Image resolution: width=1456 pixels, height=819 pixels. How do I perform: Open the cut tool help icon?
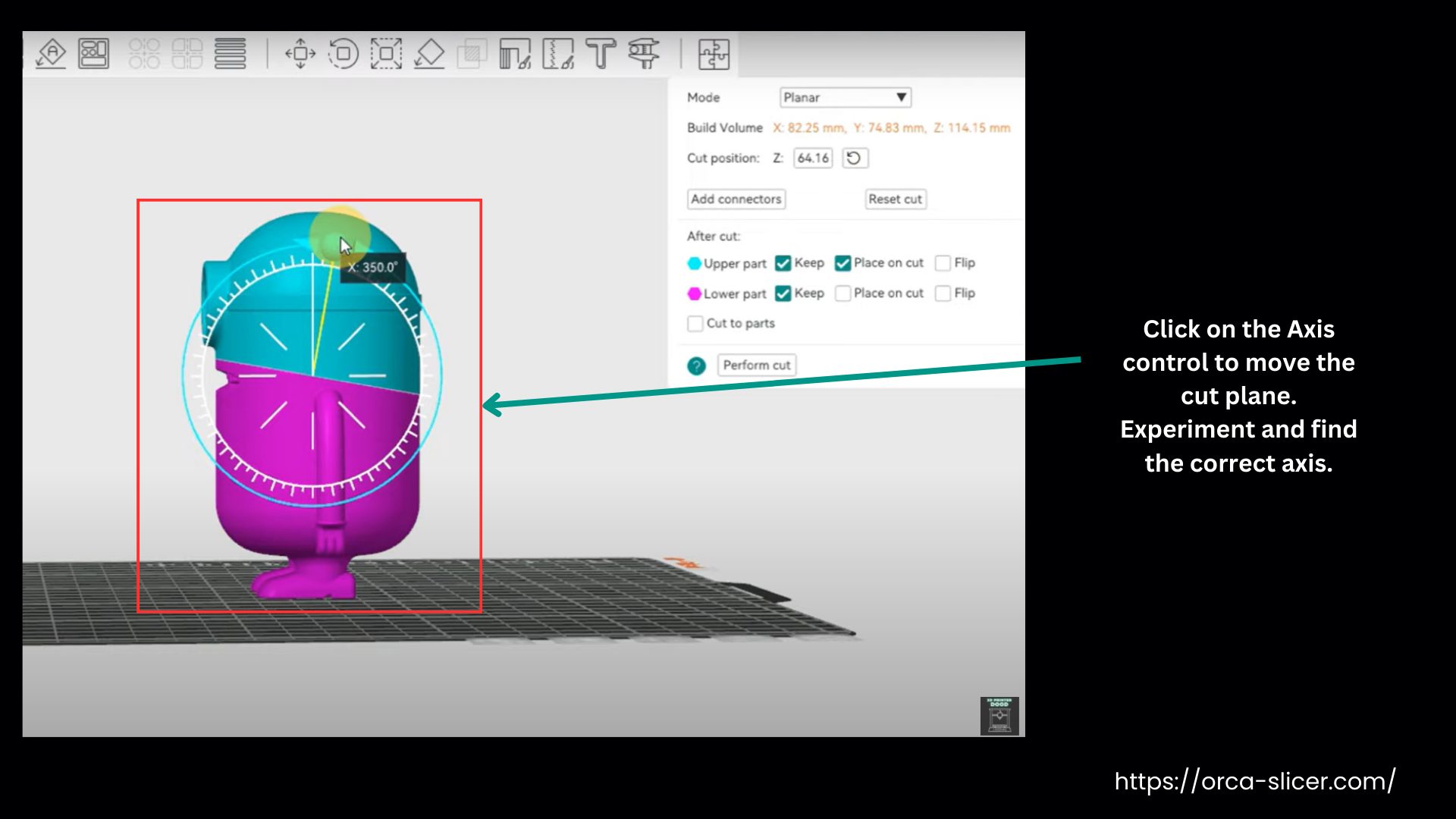point(696,366)
